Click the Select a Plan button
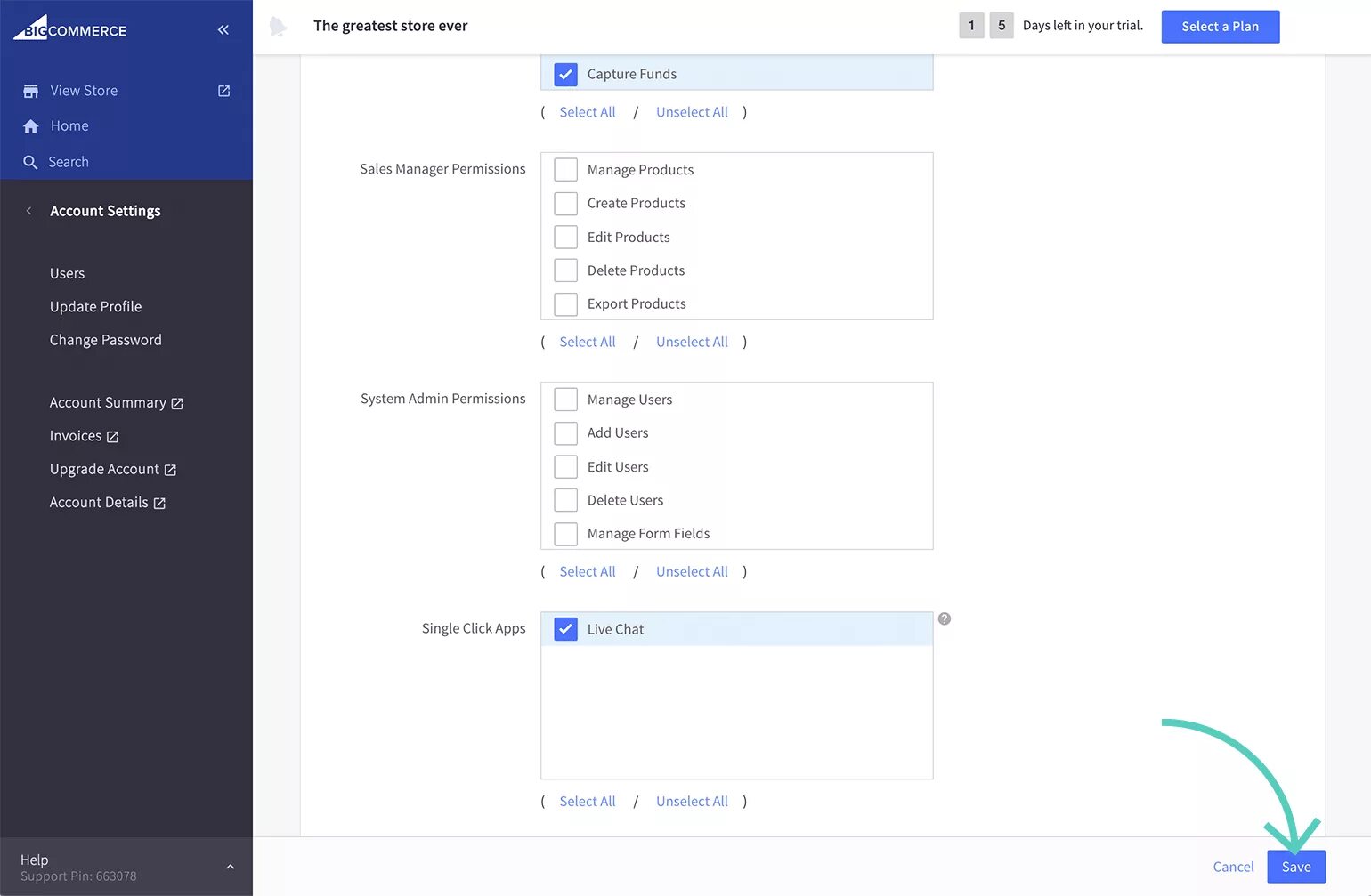 coord(1221,27)
